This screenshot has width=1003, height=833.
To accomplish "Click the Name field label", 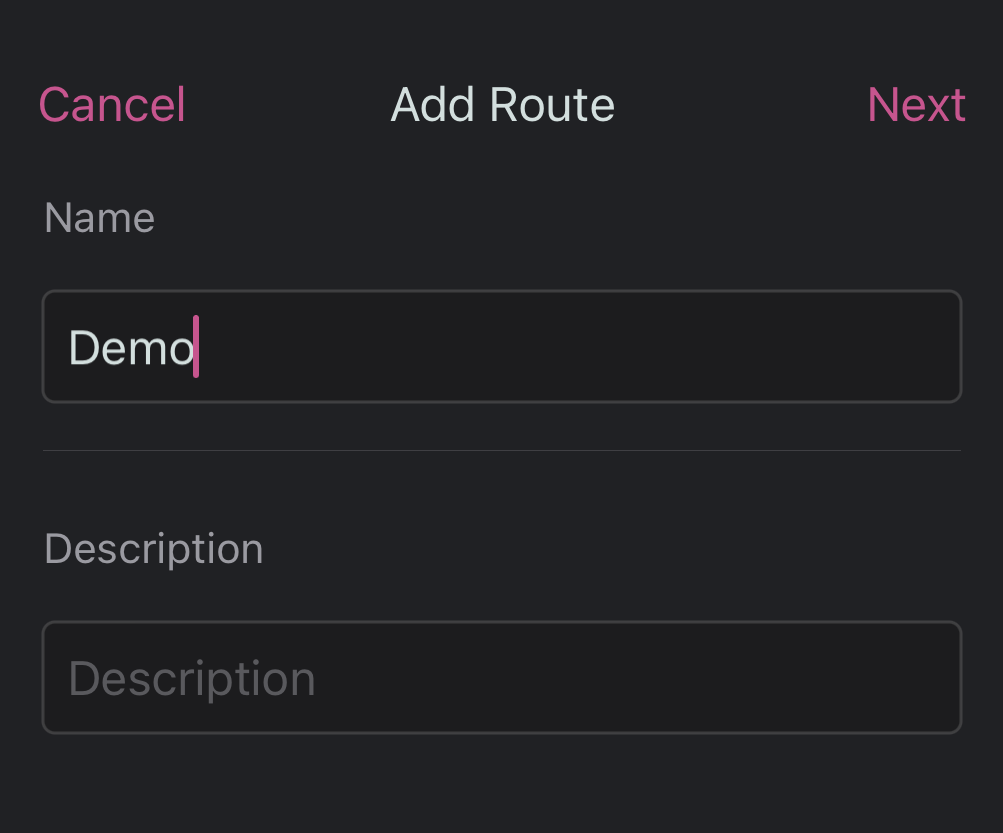I will 99,217.
